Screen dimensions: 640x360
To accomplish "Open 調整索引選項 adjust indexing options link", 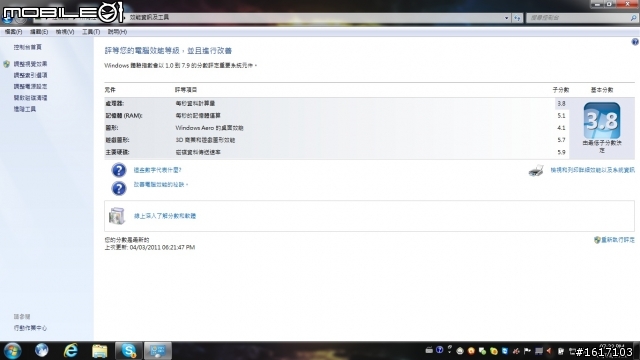I will pyautogui.click(x=30, y=76).
